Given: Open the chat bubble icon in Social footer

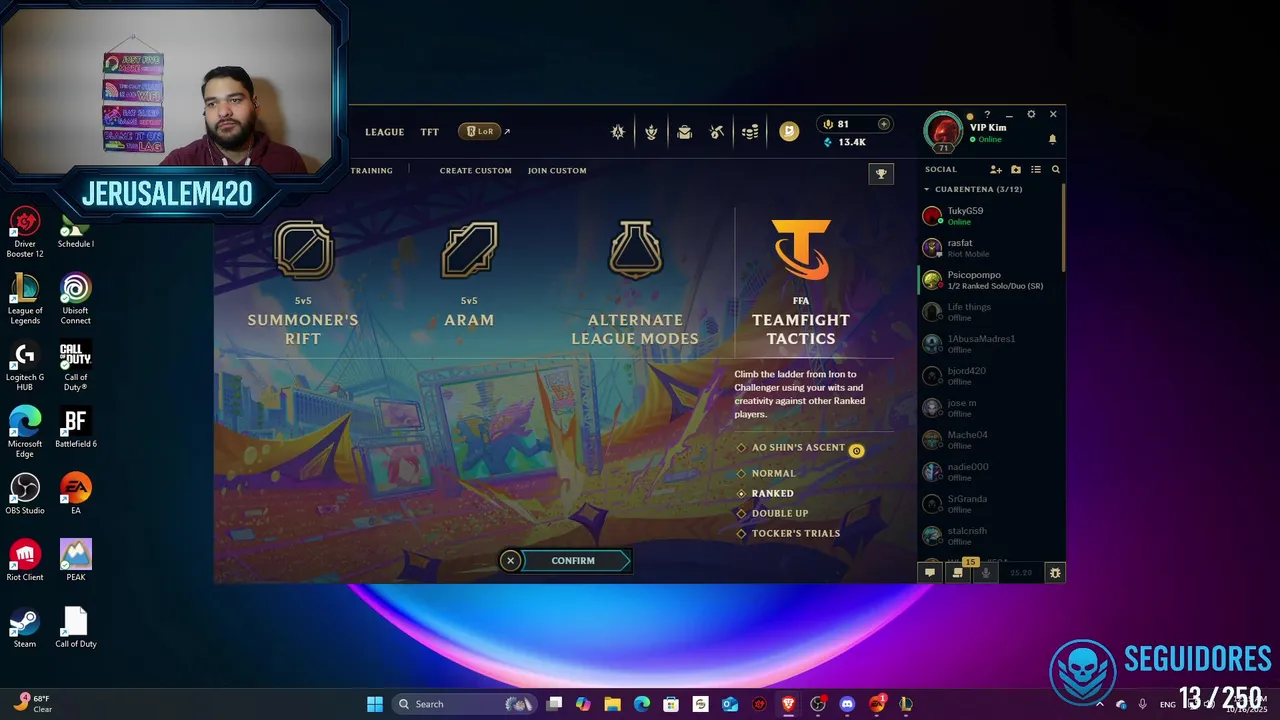Looking at the screenshot, I should pos(930,573).
